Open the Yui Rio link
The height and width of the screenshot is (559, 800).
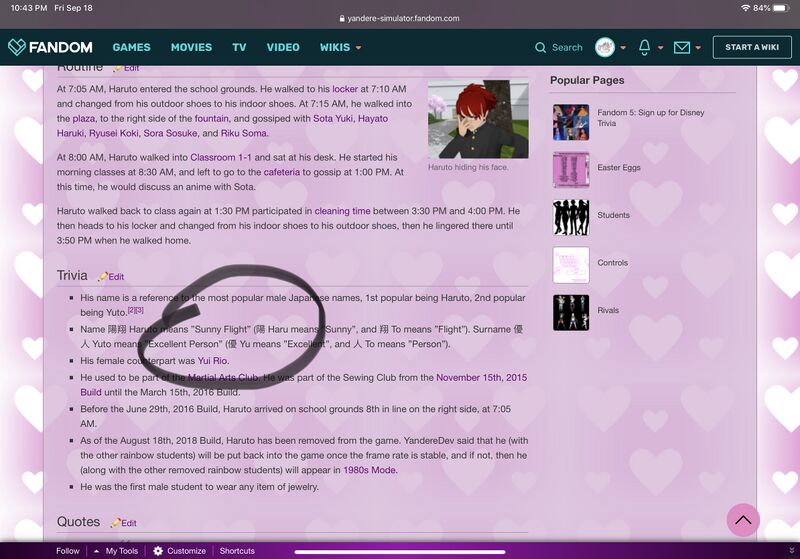213,361
